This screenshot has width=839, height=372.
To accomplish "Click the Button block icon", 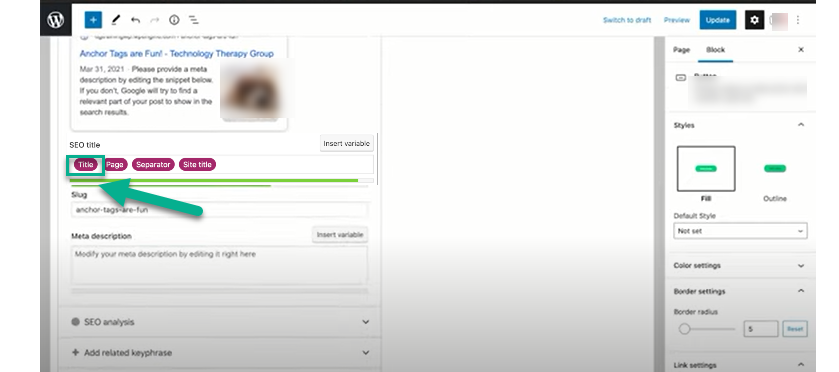I will [x=681, y=78].
